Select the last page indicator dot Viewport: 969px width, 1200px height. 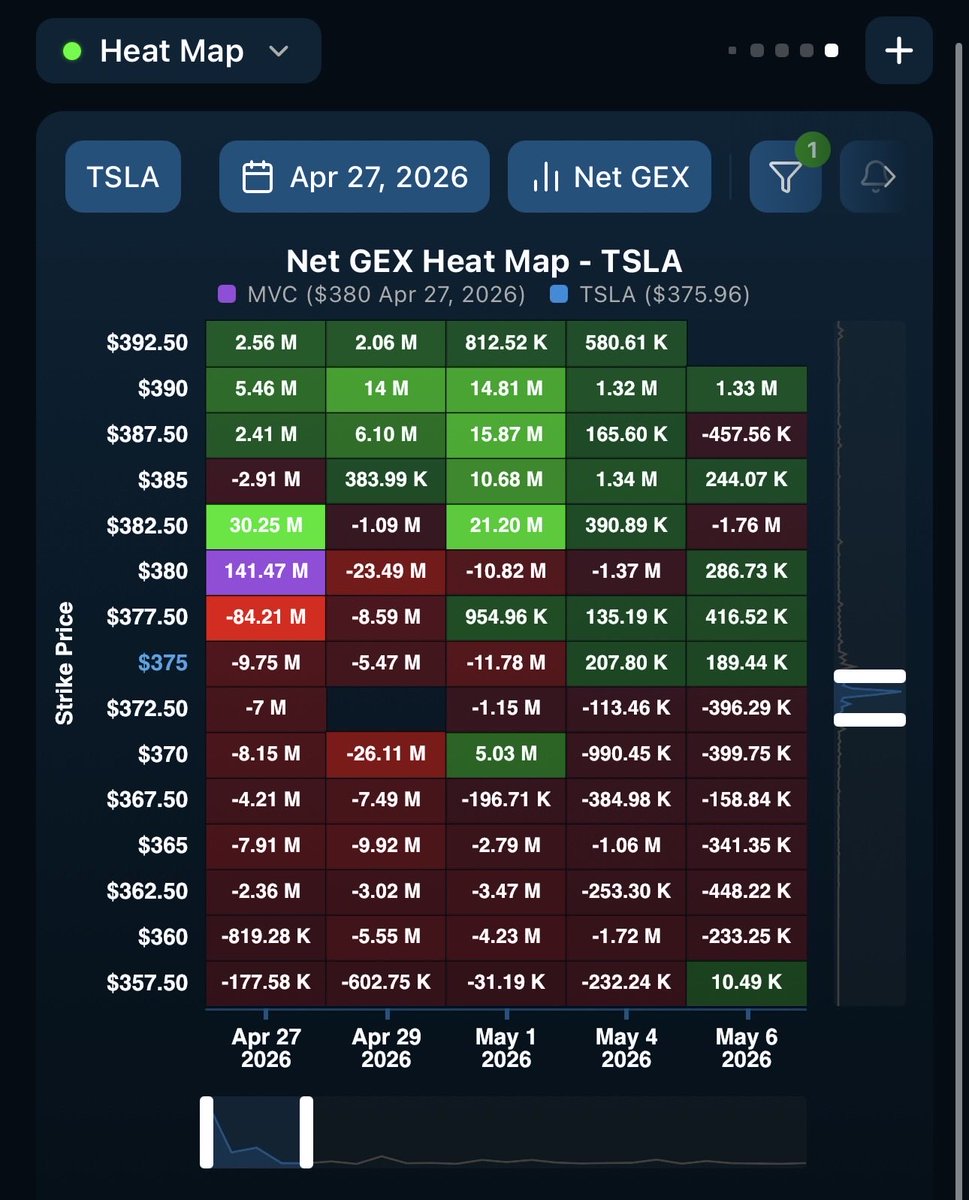(x=831, y=51)
